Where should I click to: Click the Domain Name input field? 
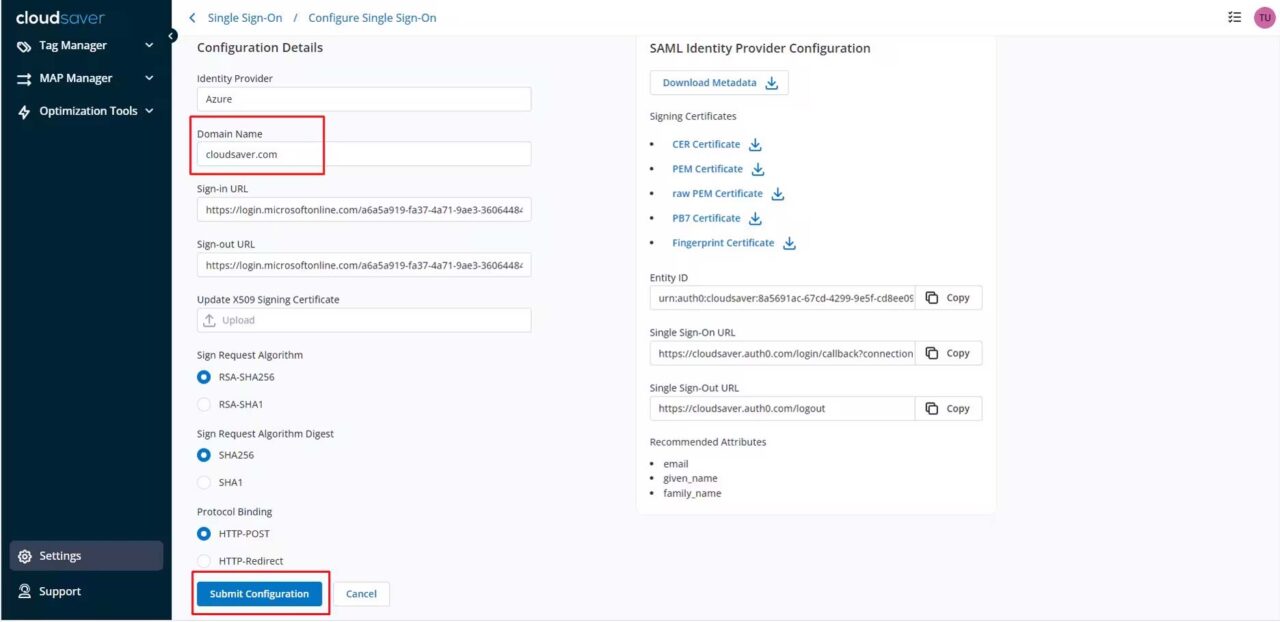pyautogui.click(x=365, y=153)
